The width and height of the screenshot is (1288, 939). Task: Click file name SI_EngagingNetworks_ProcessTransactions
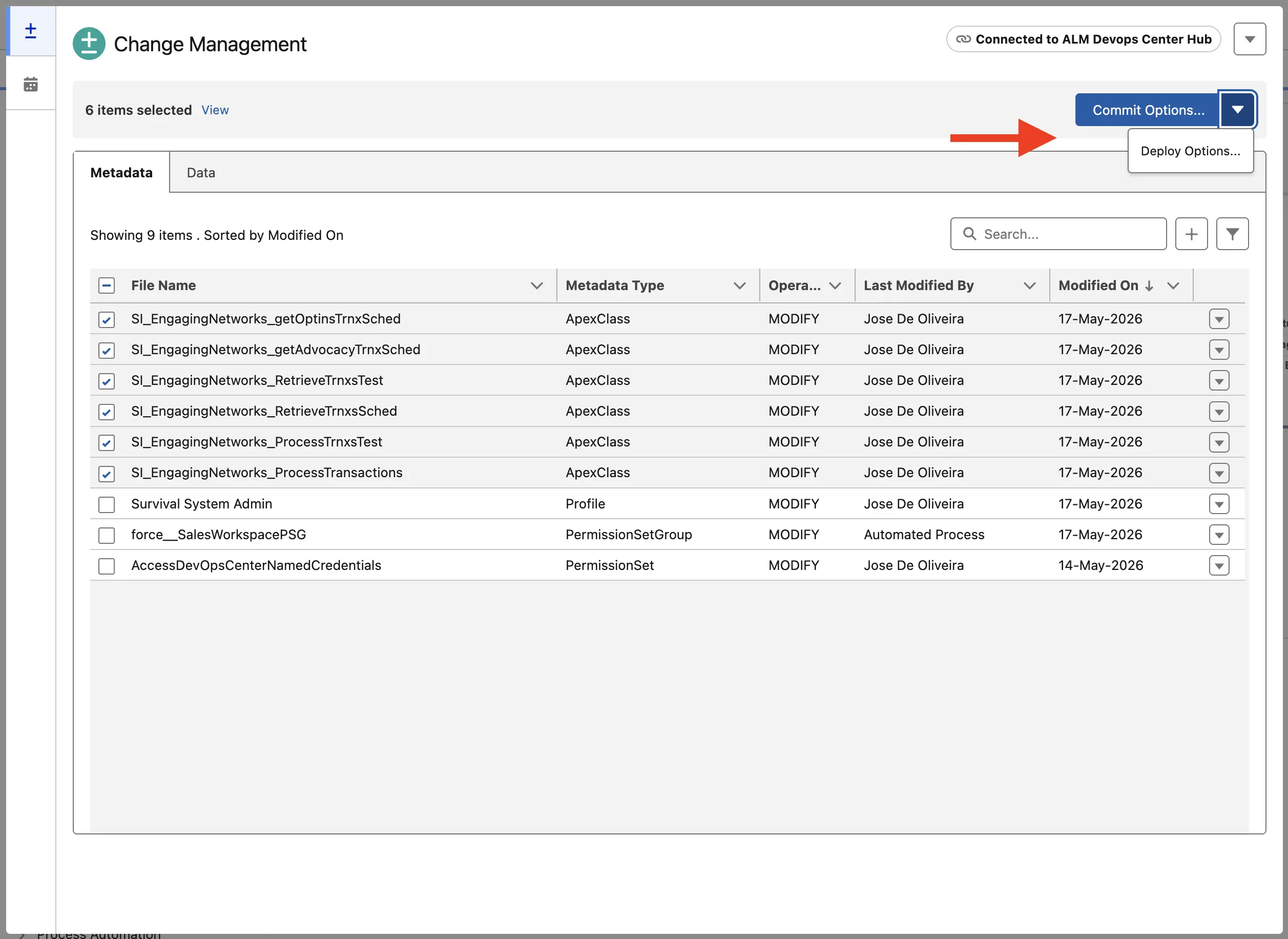tap(266, 473)
